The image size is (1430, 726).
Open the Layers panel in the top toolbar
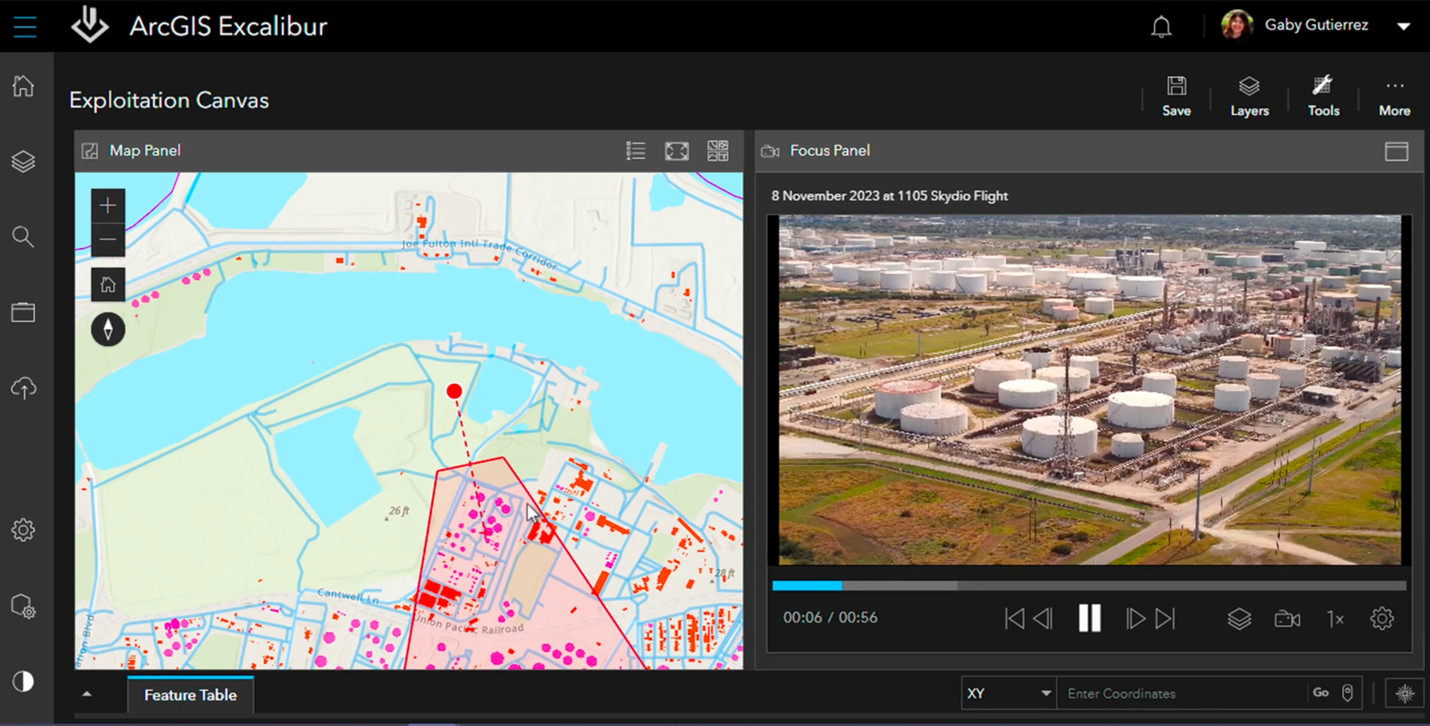click(x=1248, y=95)
